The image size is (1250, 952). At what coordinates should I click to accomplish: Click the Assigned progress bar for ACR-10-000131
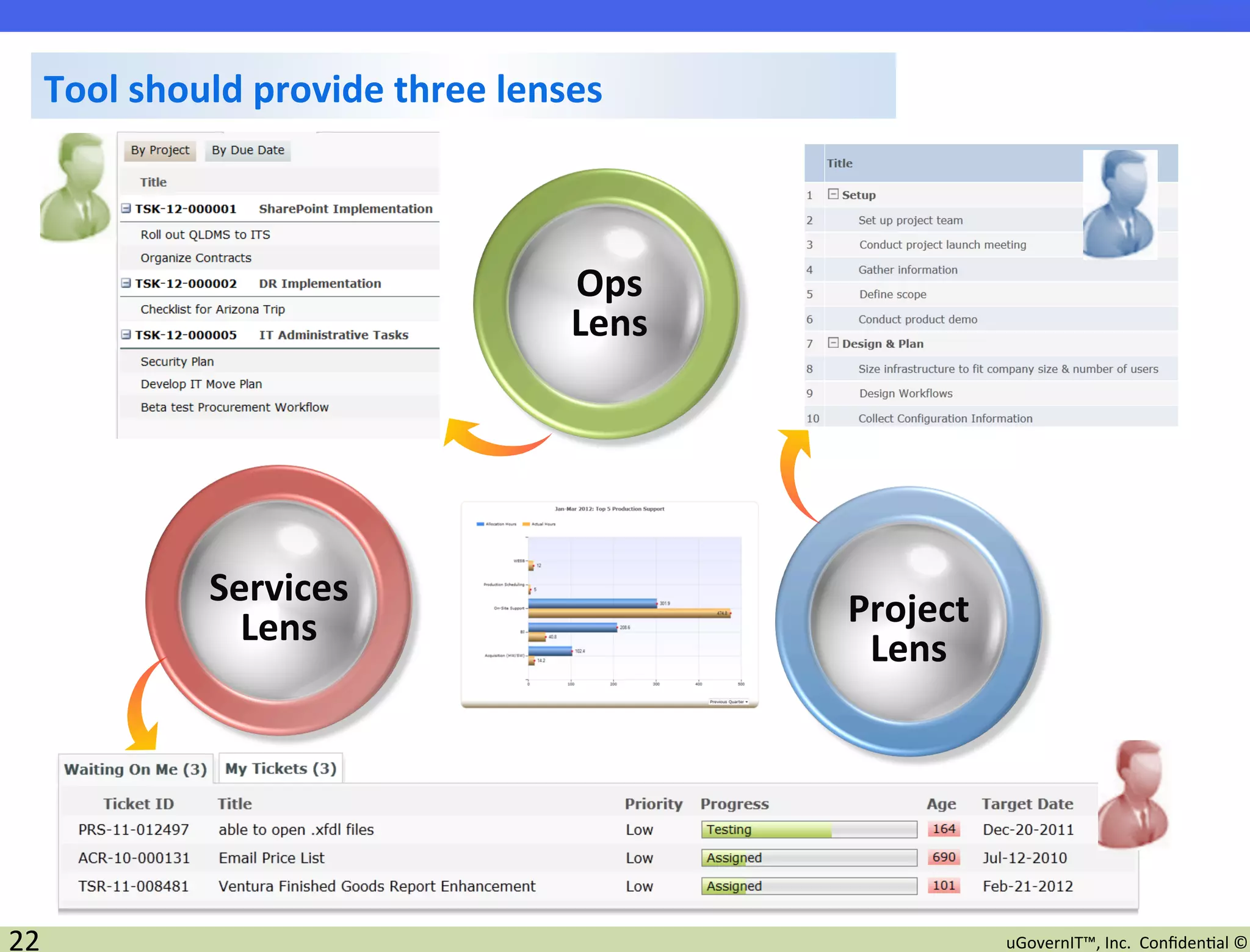pos(809,857)
